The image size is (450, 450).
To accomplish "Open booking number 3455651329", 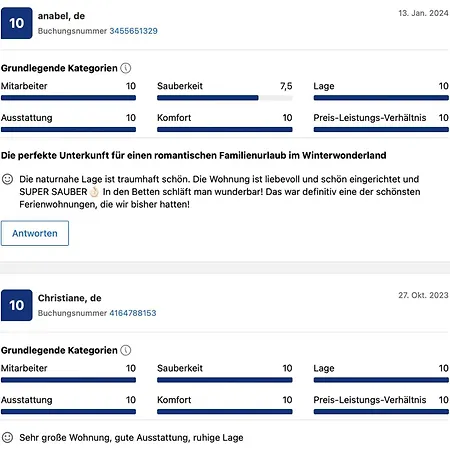I will (133, 31).
